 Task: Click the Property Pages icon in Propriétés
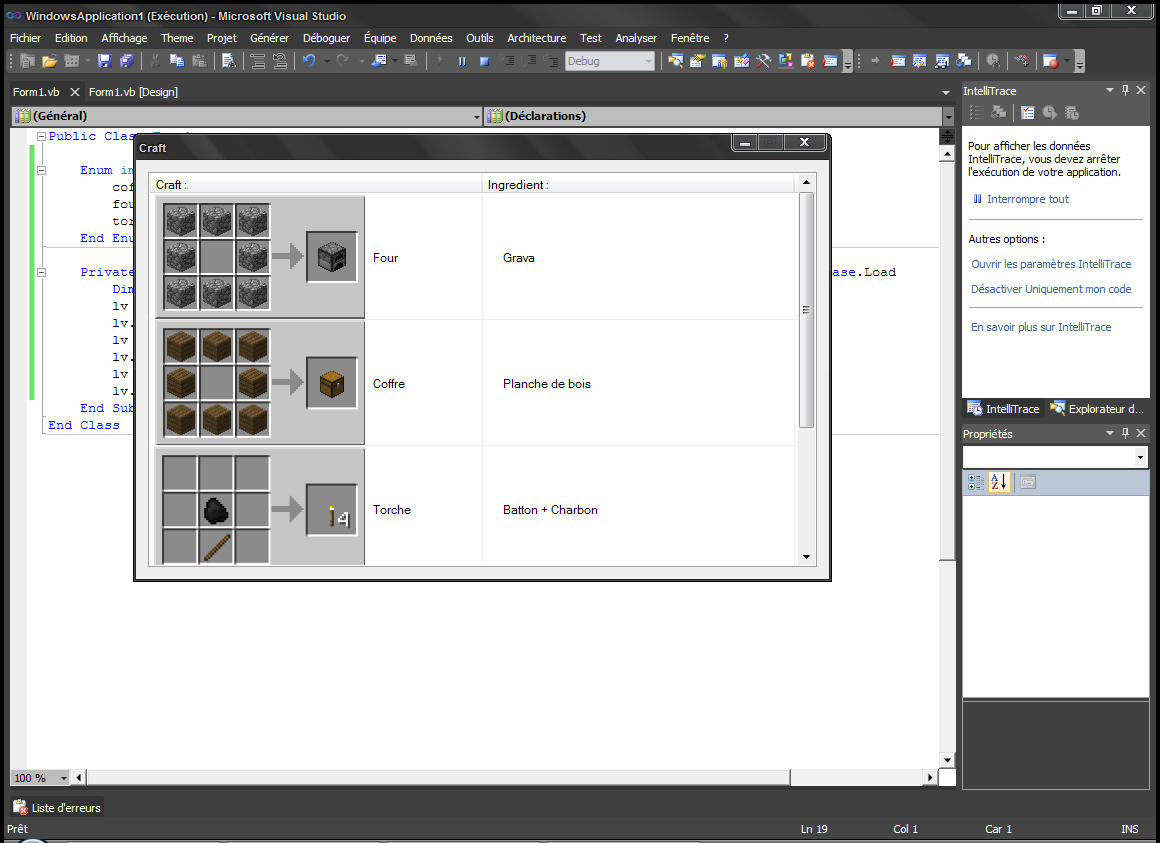(1028, 482)
